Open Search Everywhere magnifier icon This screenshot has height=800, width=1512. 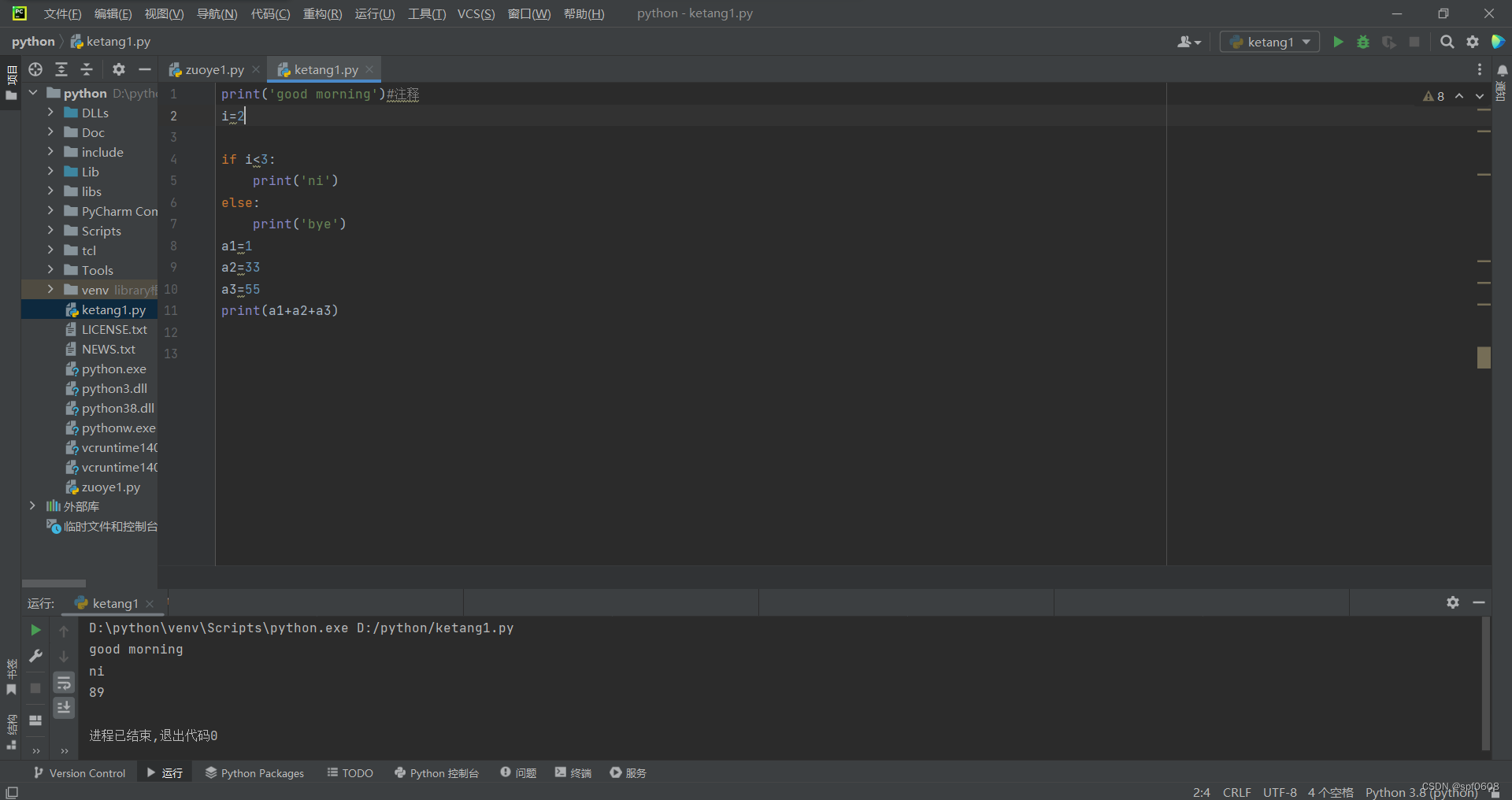(1447, 42)
